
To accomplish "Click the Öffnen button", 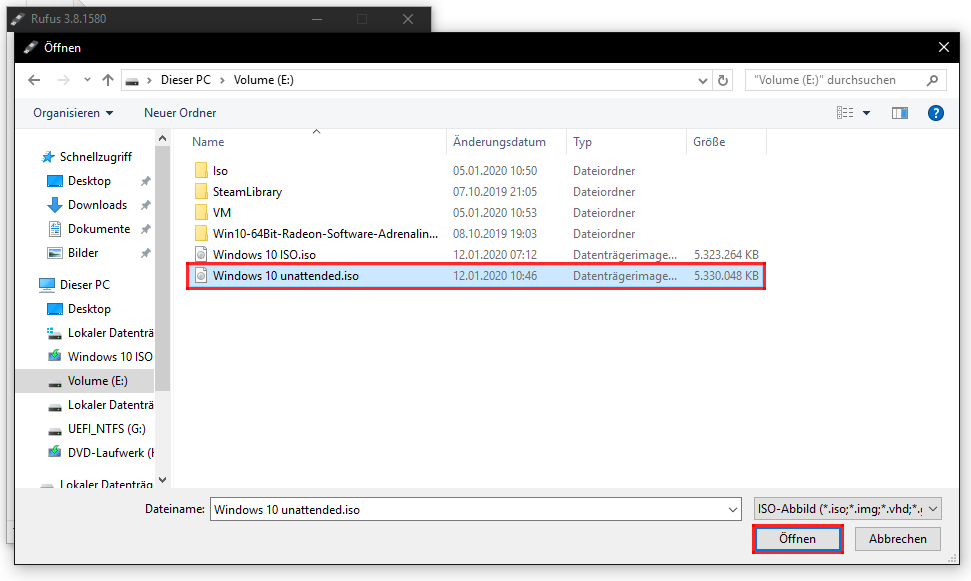I will pos(798,539).
